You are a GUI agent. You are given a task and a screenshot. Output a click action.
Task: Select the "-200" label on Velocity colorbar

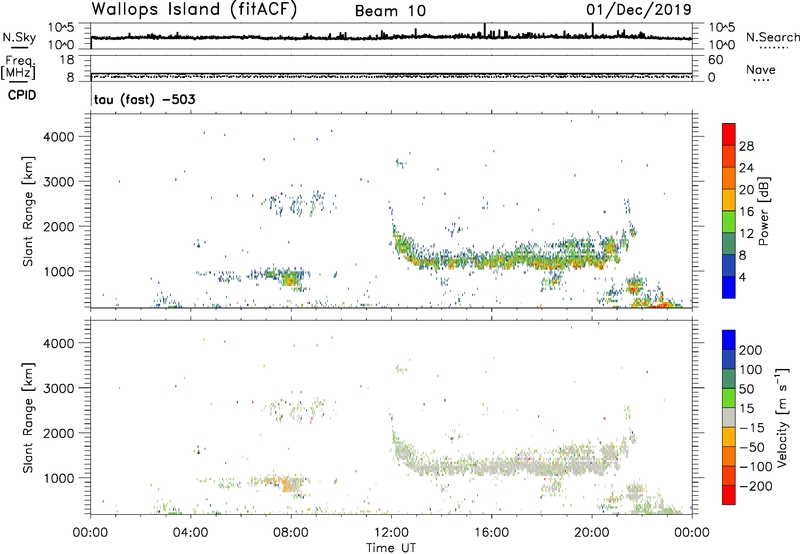(756, 486)
